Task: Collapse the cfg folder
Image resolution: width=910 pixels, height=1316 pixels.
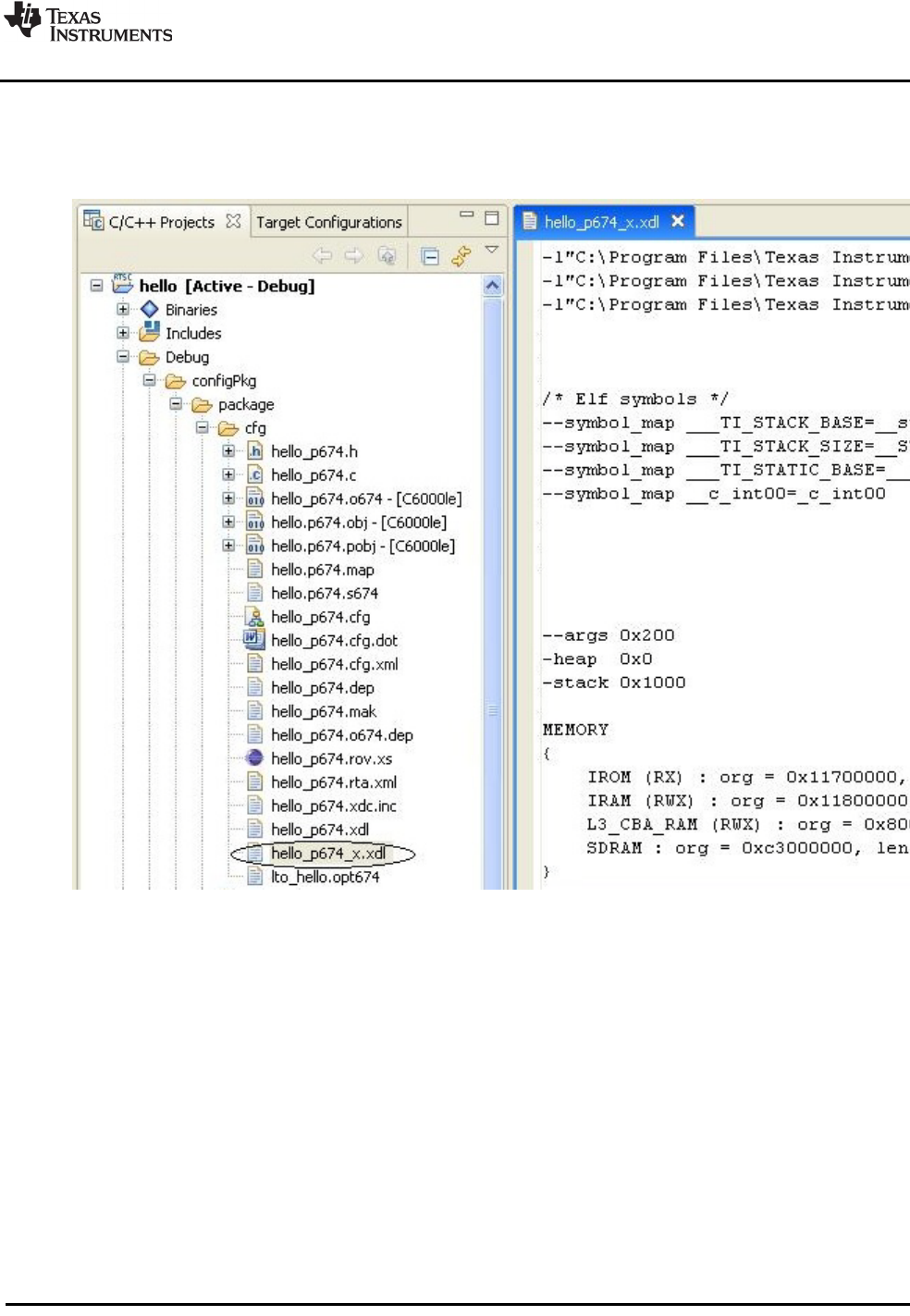Action: pyautogui.click(x=202, y=427)
